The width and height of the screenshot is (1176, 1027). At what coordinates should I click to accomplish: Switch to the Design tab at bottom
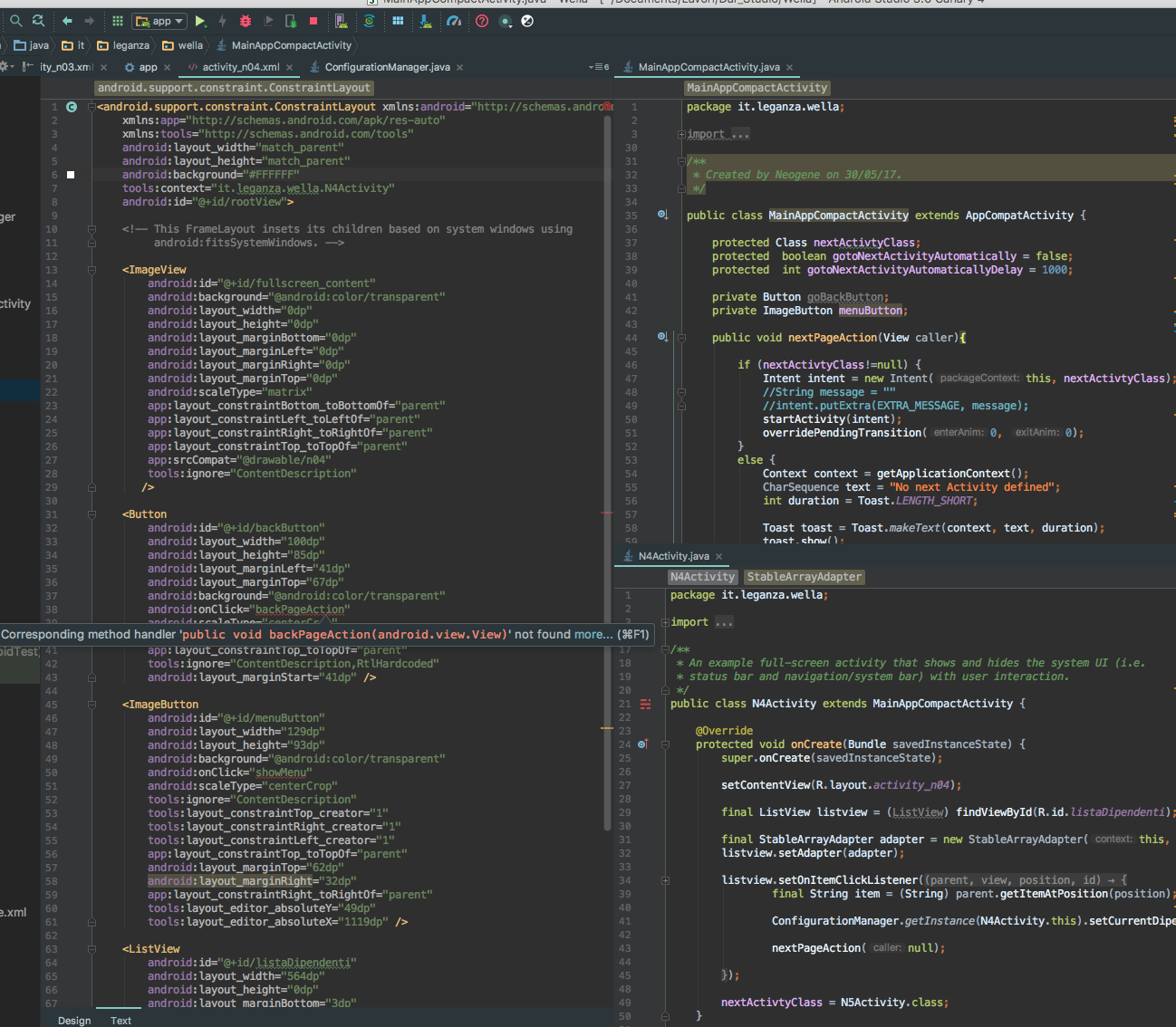[x=74, y=1021]
